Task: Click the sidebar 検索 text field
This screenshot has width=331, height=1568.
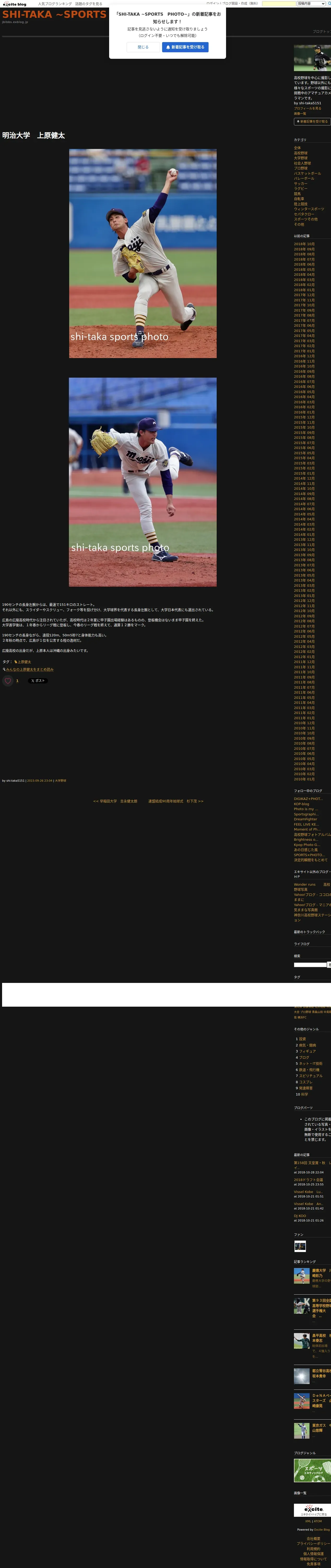Action: (x=310, y=965)
